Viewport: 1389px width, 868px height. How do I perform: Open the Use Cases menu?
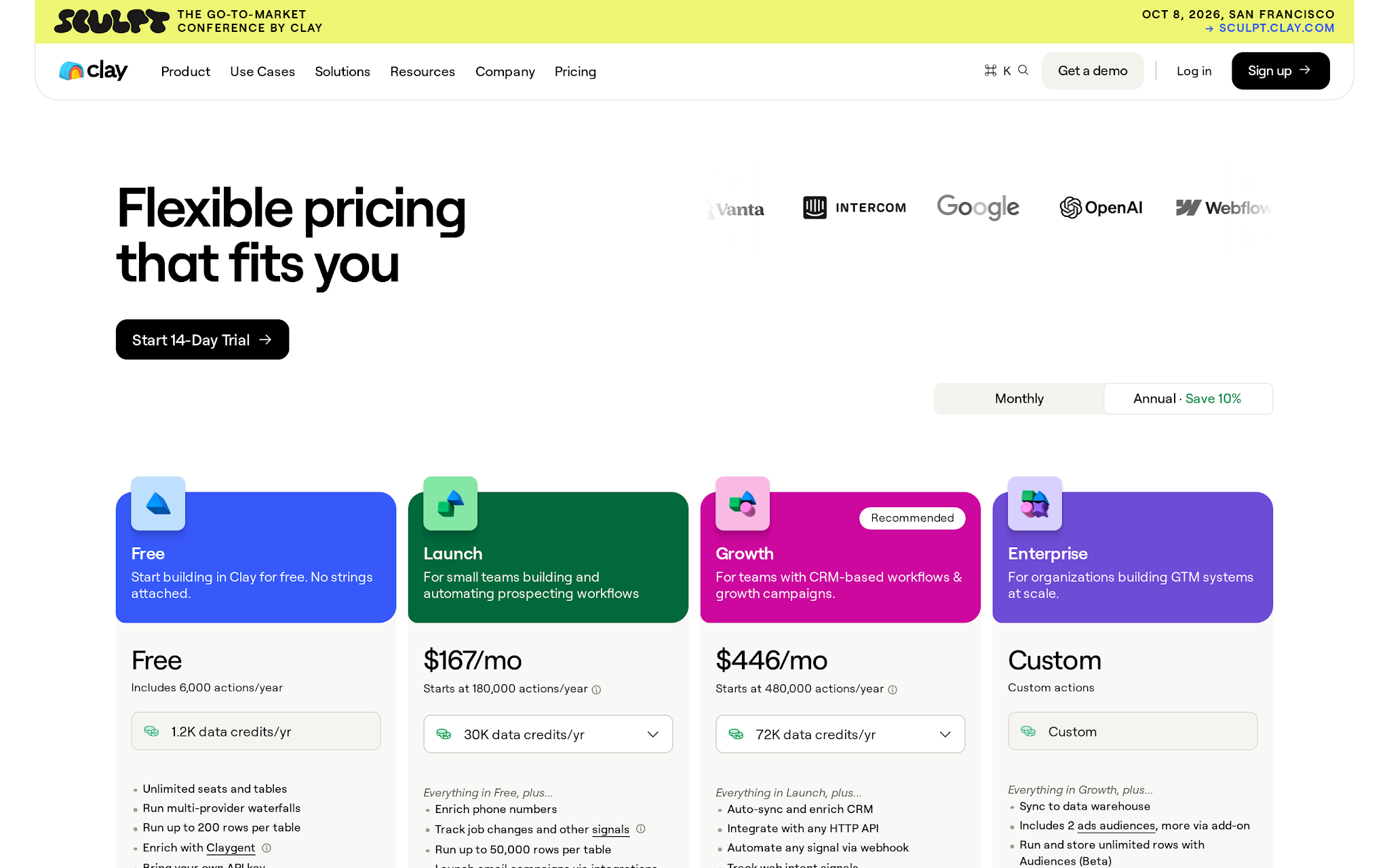(x=262, y=71)
